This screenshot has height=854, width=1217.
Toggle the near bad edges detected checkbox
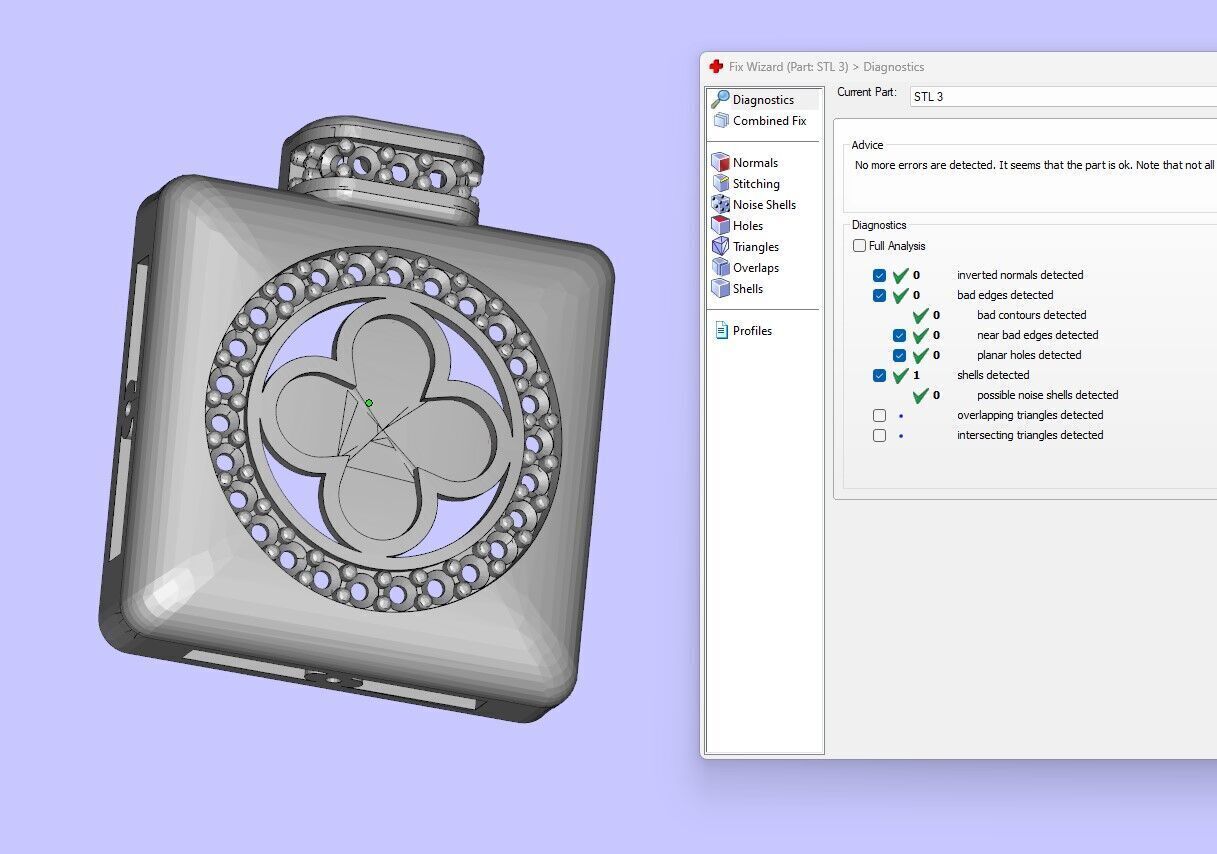click(899, 335)
